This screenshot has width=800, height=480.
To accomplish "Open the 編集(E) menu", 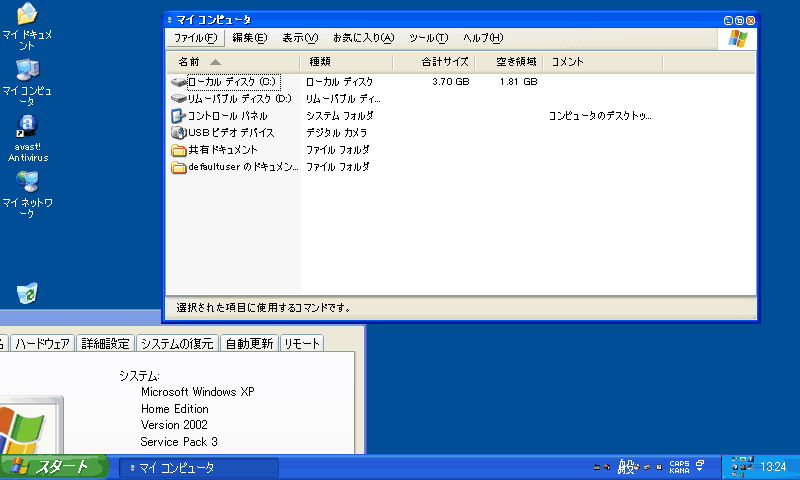I will (x=249, y=38).
